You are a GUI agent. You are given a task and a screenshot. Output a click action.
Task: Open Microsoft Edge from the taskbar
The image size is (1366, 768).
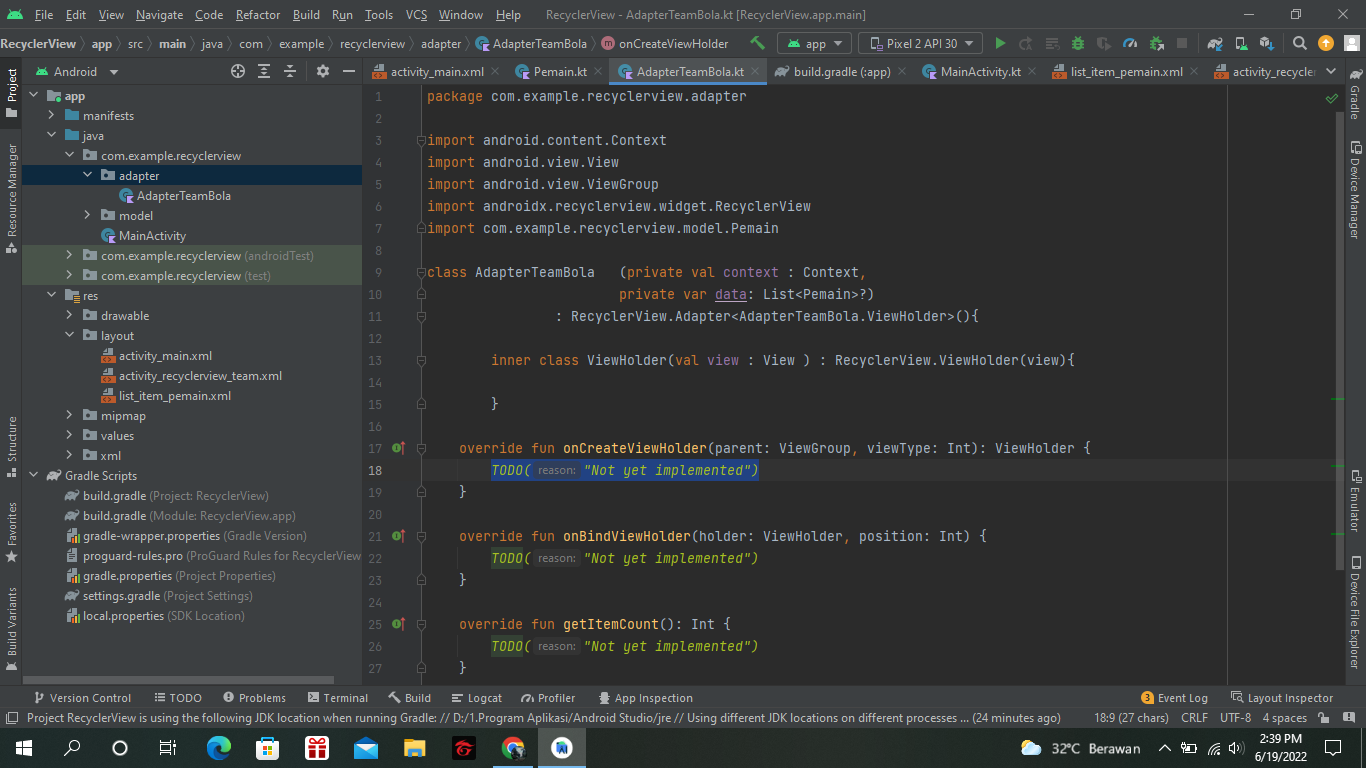point(218,747)
